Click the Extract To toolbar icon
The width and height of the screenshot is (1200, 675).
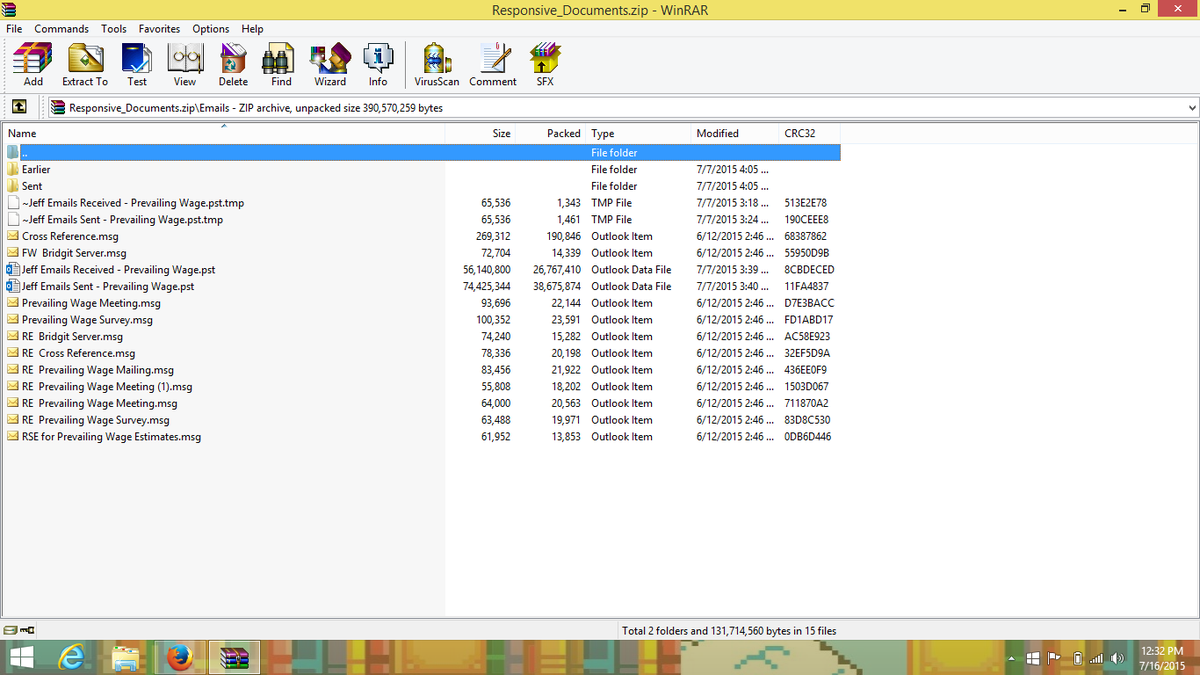(85, 65)
